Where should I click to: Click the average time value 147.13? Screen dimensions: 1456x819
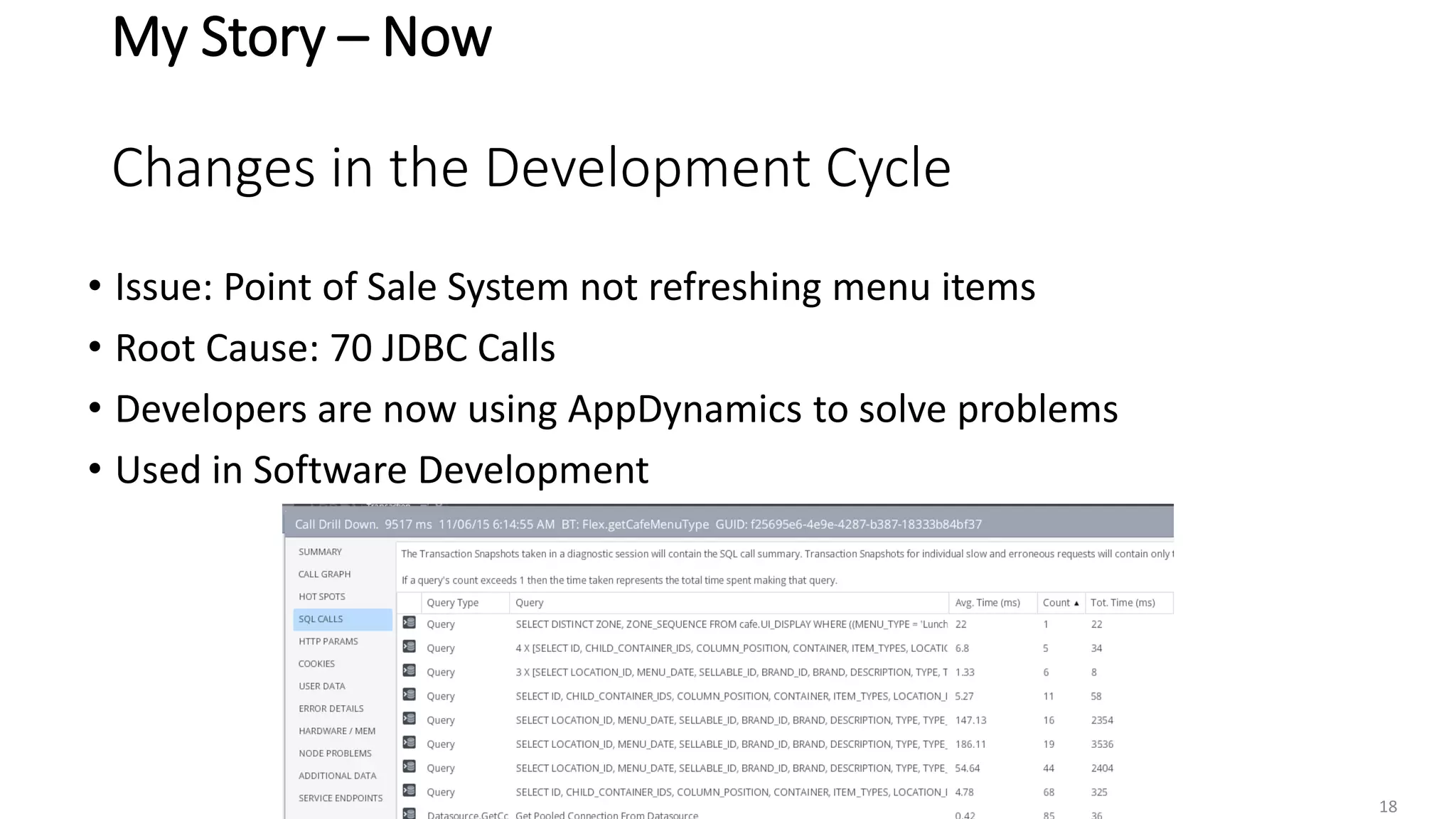tap(970, 720)
